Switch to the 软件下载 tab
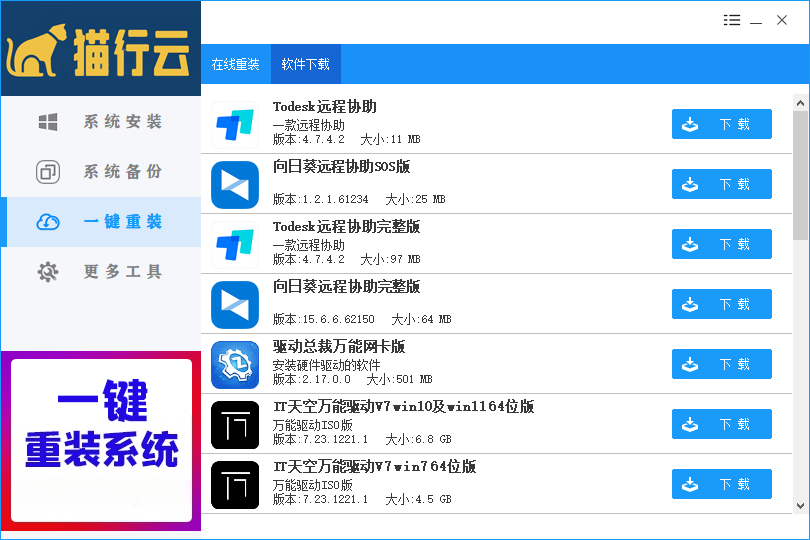 click(x=305, y=64)
